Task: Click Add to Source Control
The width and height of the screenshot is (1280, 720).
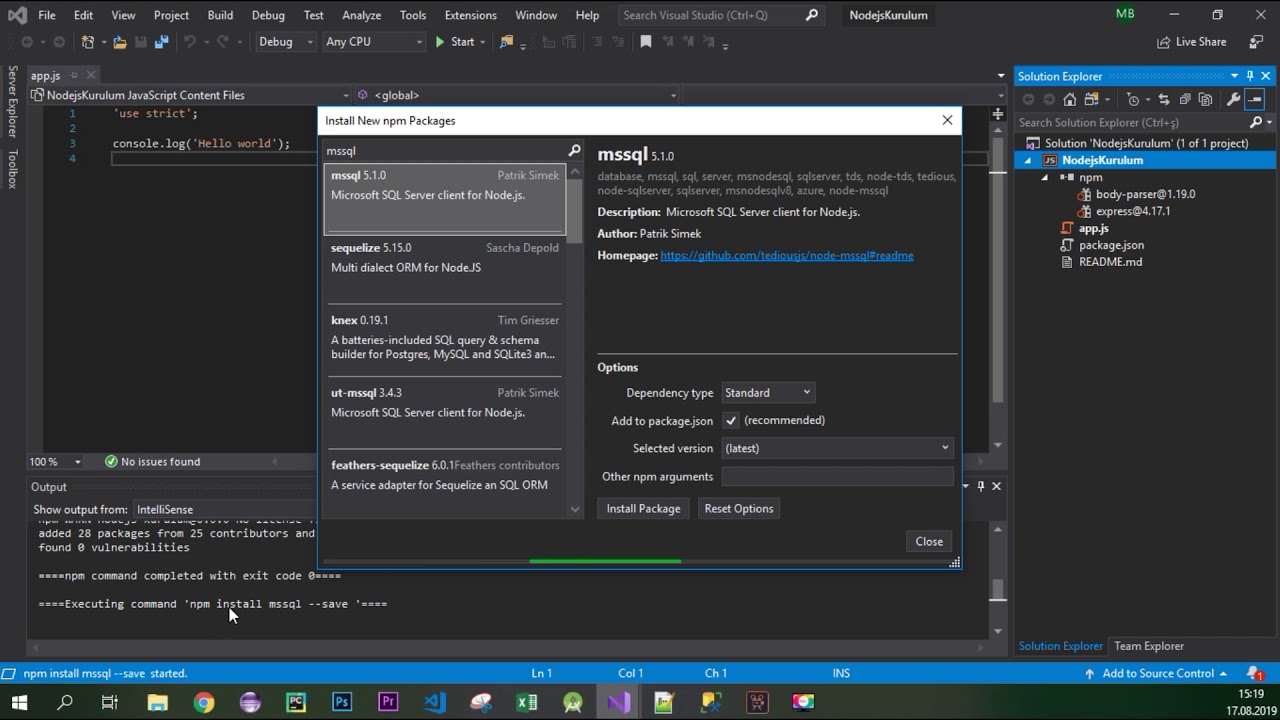Action: (1158, 673)
